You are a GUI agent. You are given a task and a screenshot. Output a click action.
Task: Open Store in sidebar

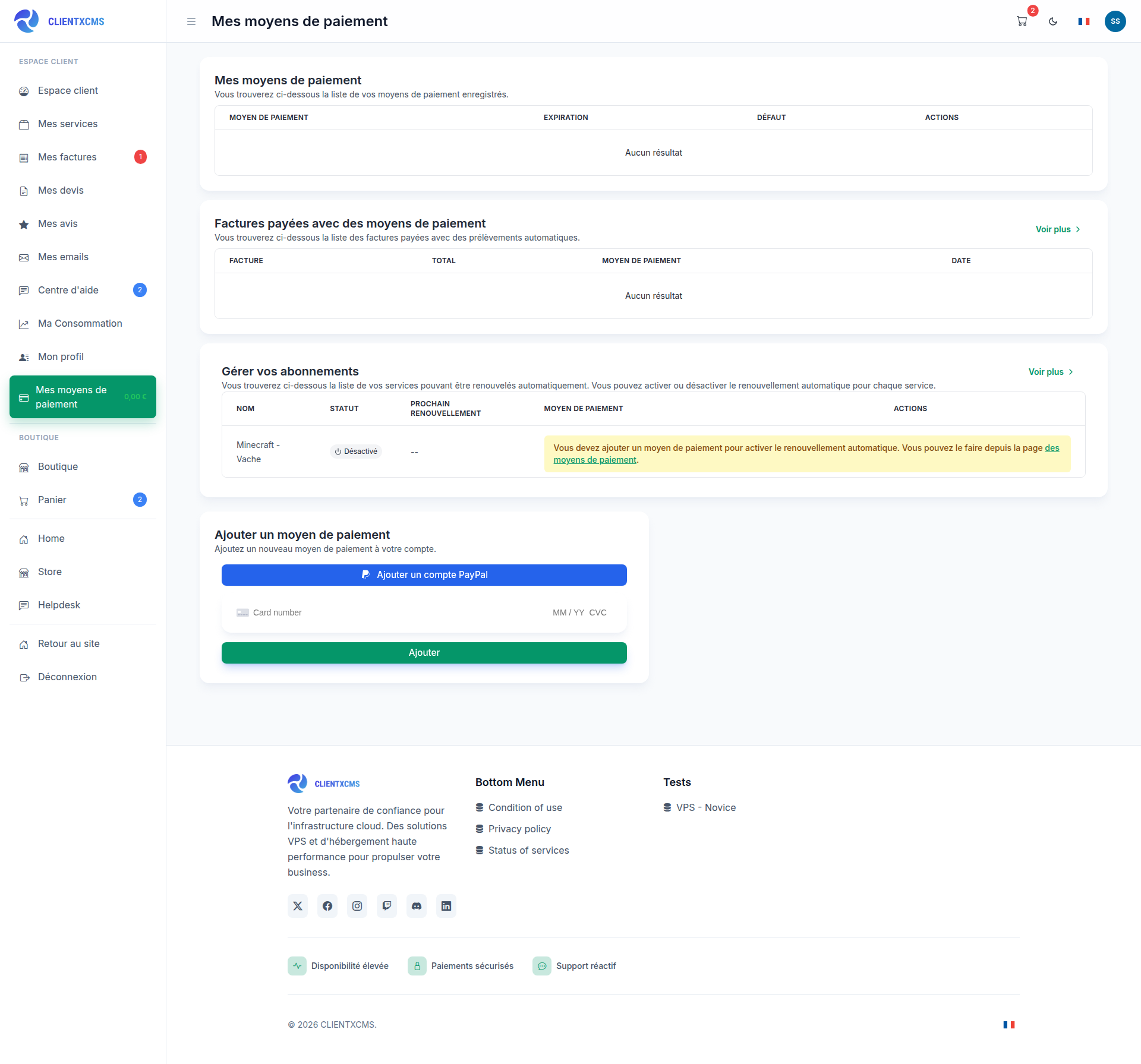(83, 572)
